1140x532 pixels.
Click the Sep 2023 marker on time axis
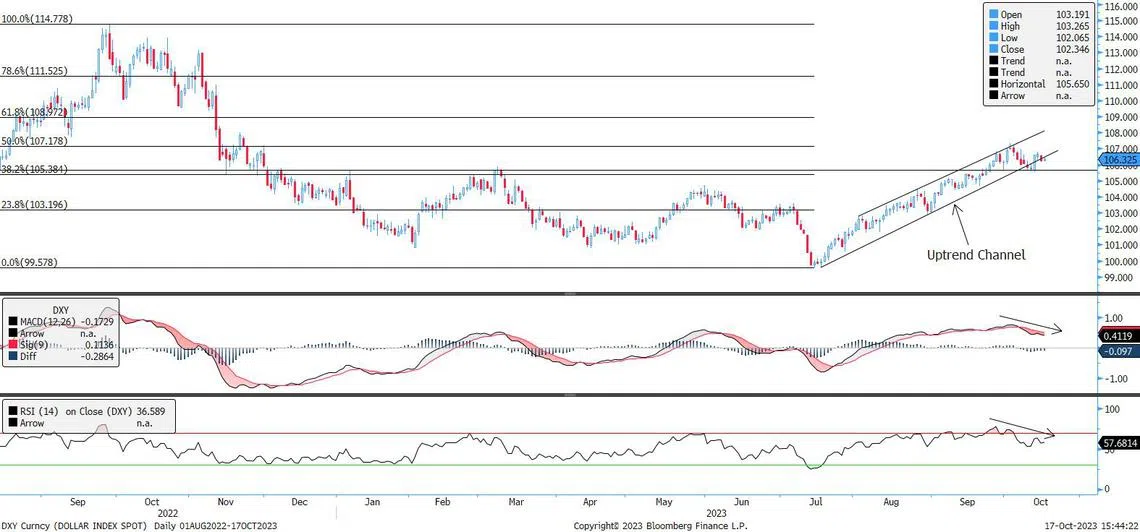point(968,503)
